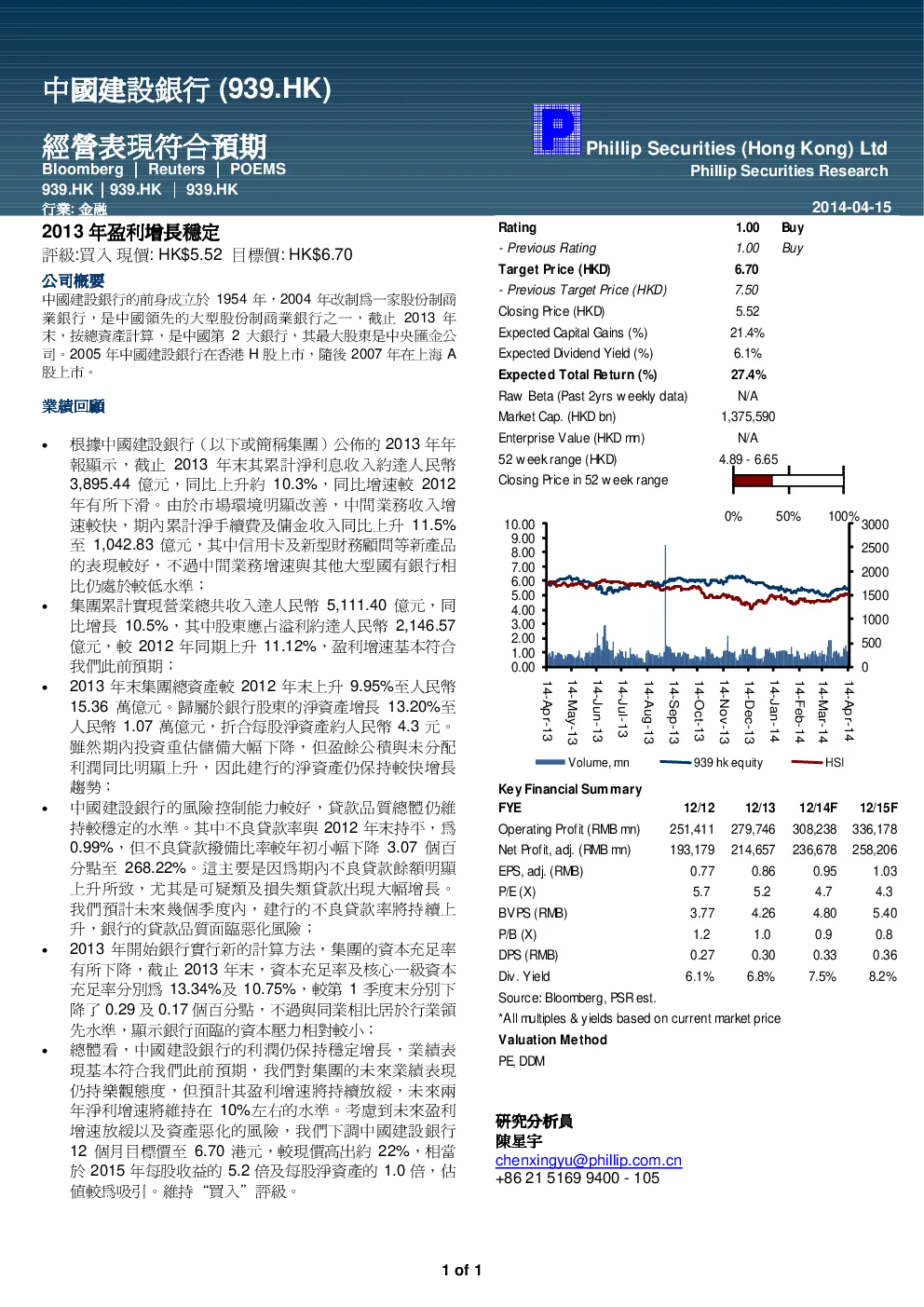Select Expected Total Return value 27.4%
The height and width of the screenshot is (1307, 924).
pyautogui.click(x=748, y=374)
